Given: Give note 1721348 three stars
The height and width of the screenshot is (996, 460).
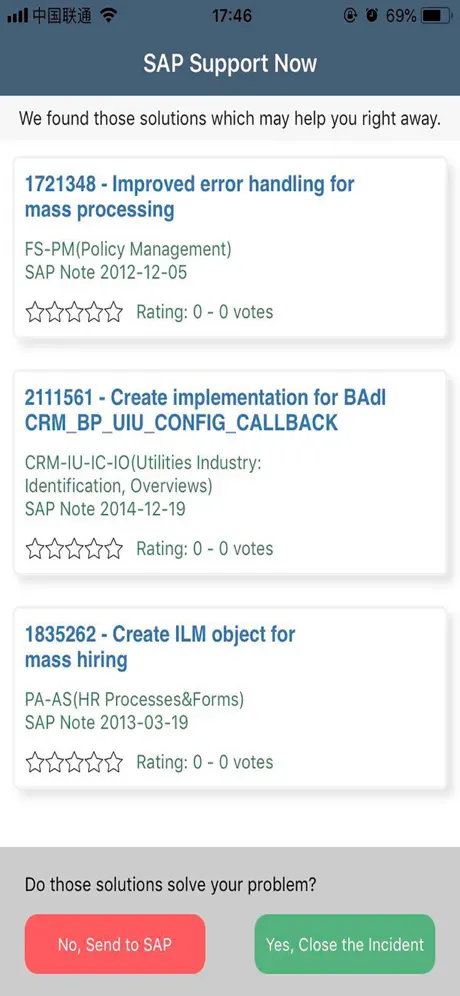Looking at the screenshot, I should tap(74, 312).
